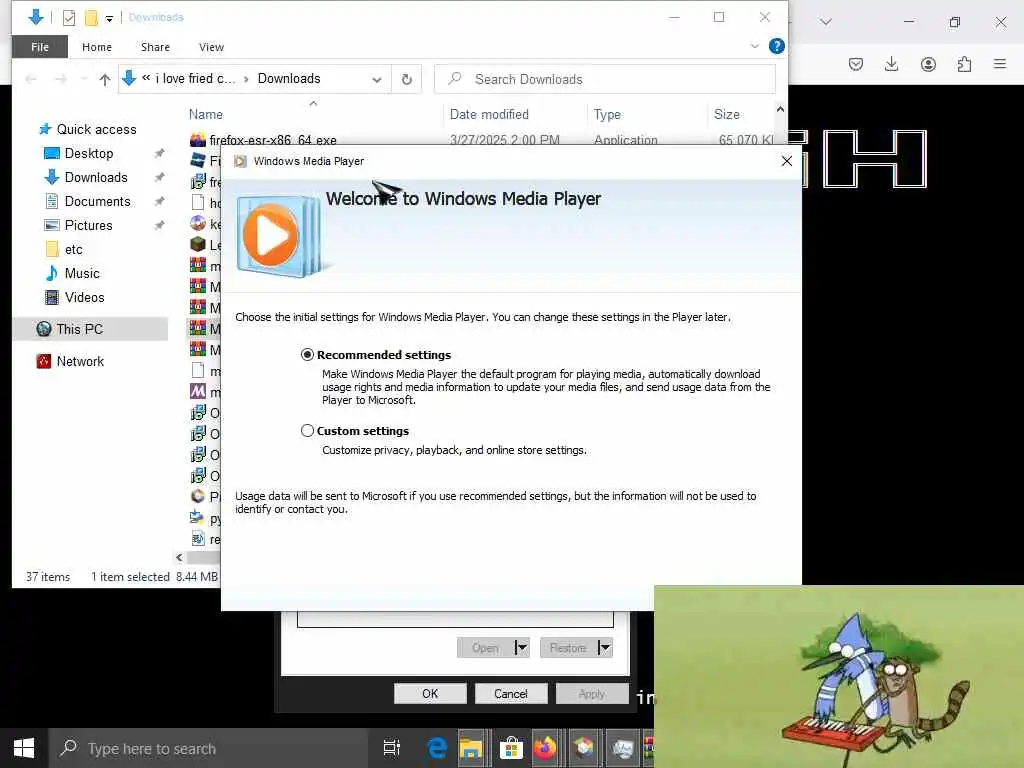Click the Open button in background dialog
Image resolution: width=1024 pixels, height=768 pixels.
coord(485,648)
